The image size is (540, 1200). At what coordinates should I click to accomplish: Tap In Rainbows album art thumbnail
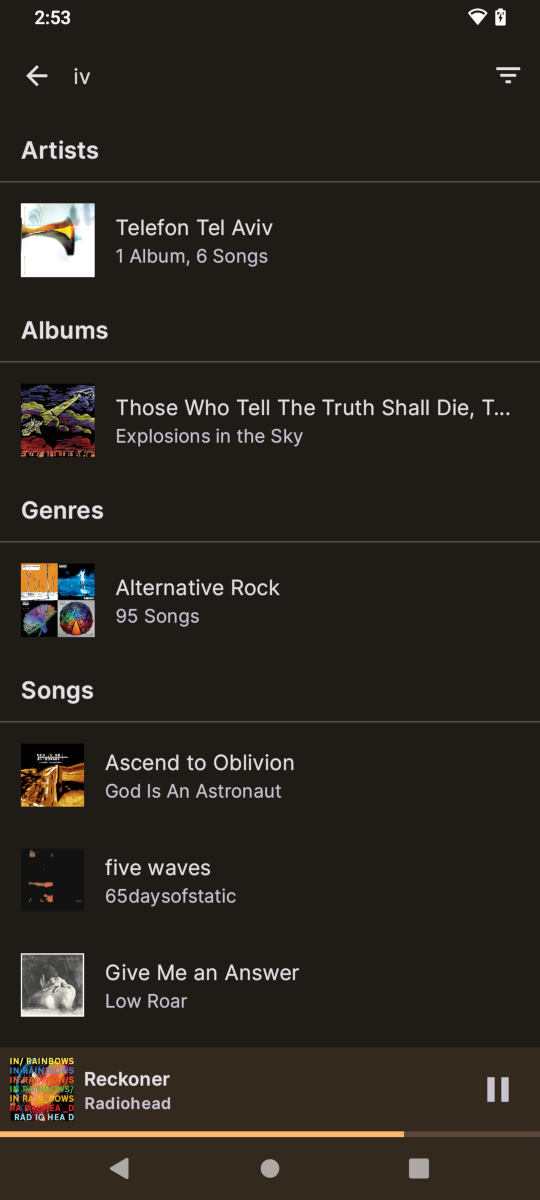[41, 1089]
